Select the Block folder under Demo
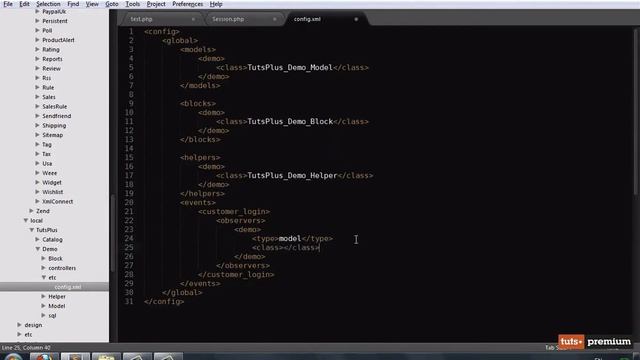The height and width of the screenshot is (360, 640). pos(55,258)
